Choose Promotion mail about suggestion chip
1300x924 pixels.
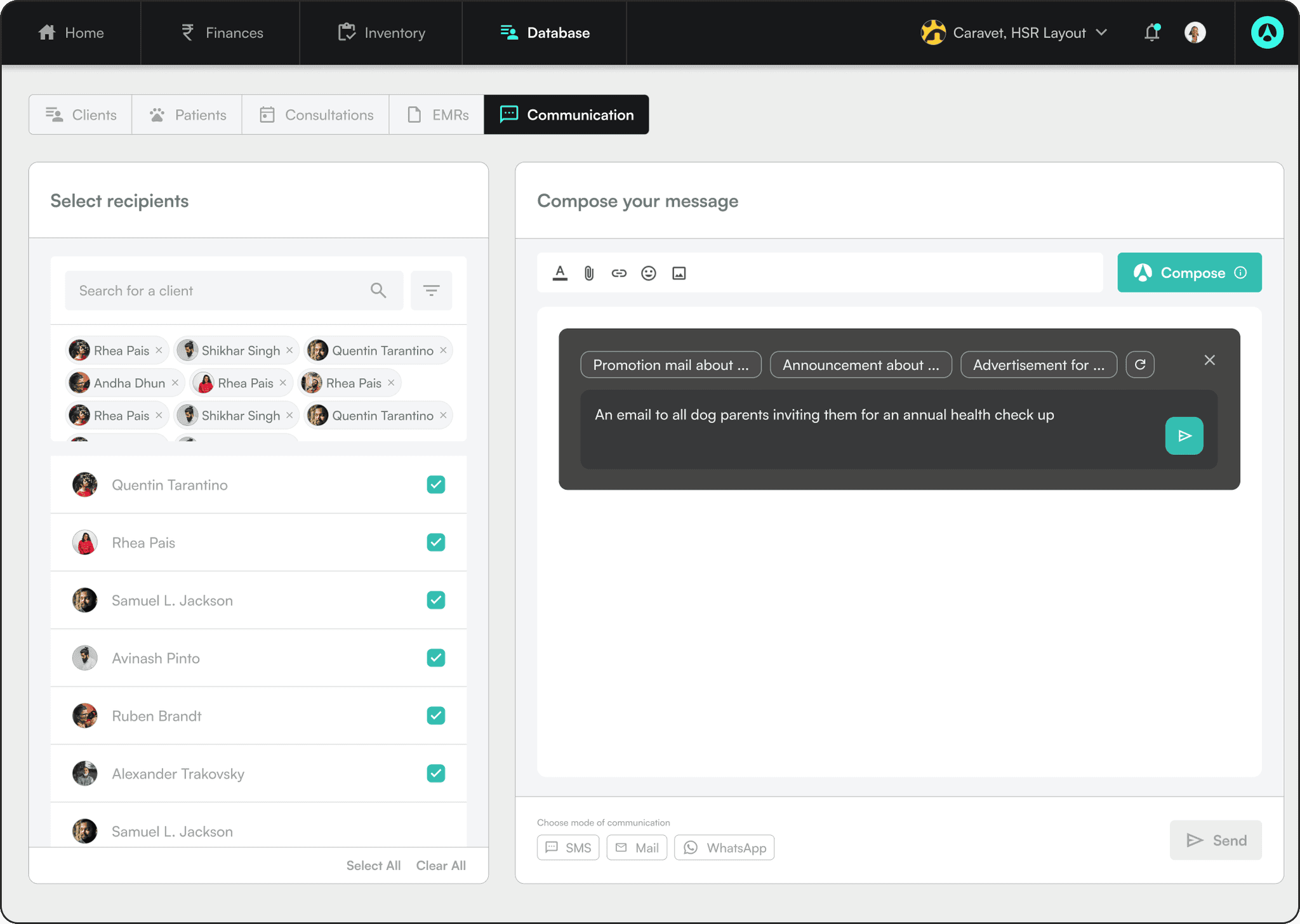[x=670, y=365]
